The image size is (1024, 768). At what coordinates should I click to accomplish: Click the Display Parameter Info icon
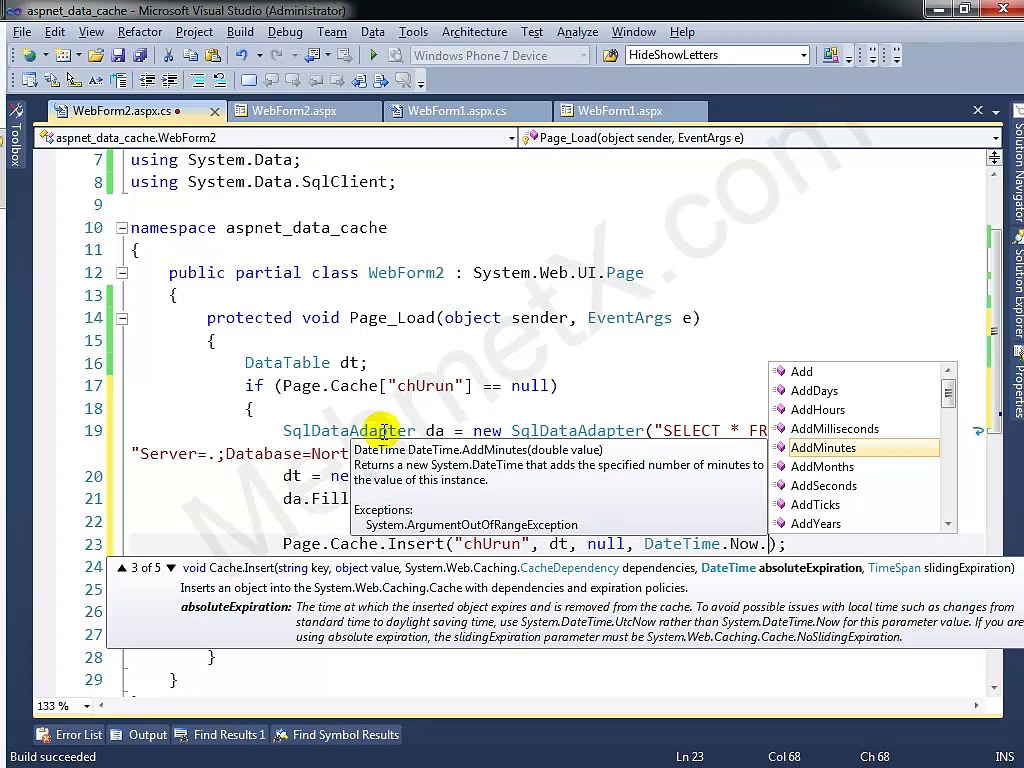point(52,80)
